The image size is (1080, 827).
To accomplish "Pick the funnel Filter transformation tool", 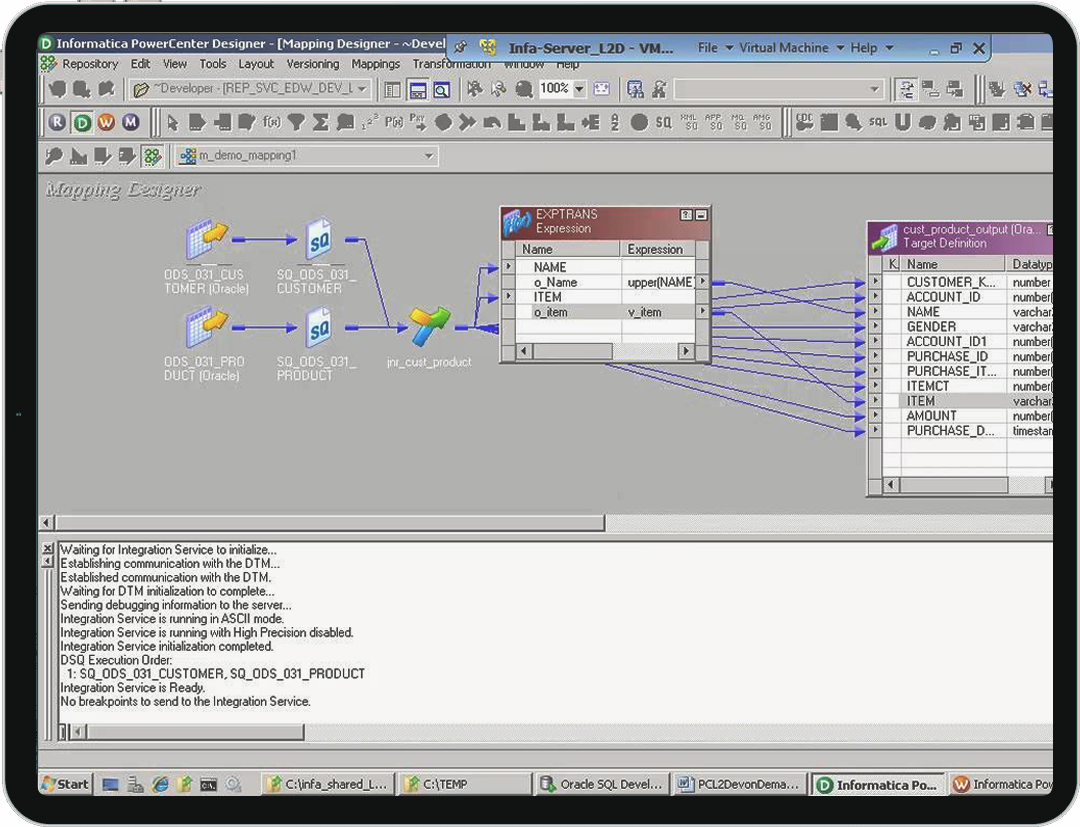I will (x=296, y=123).
